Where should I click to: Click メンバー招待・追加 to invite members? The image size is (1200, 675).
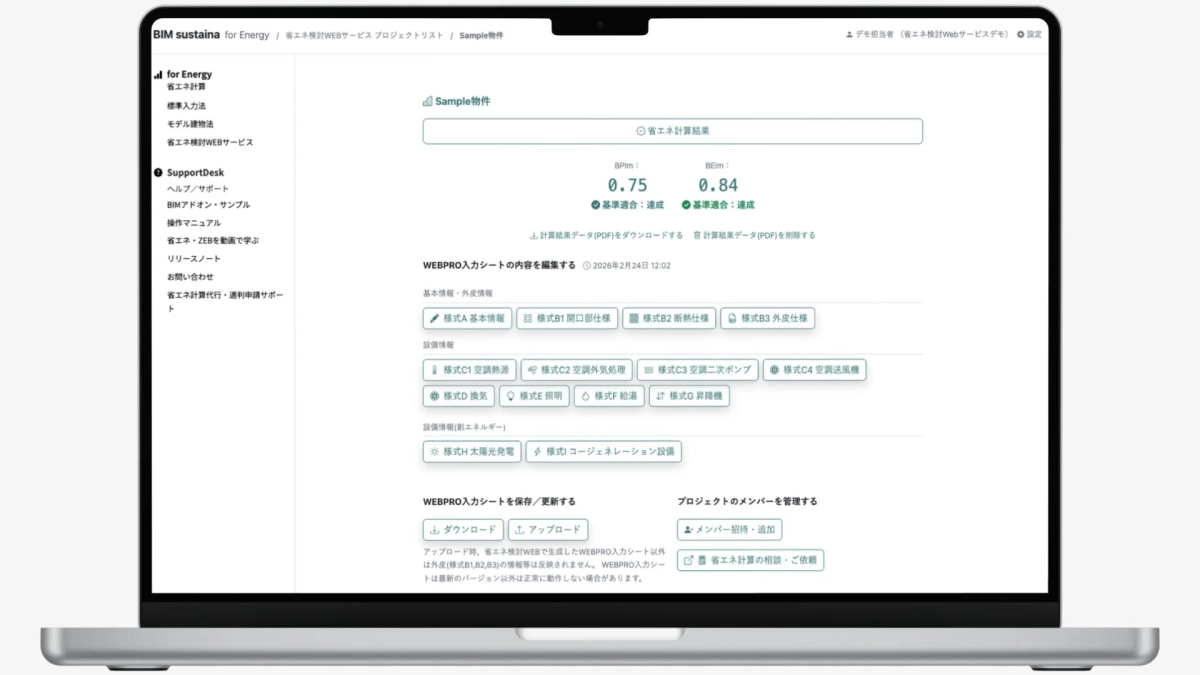728,529
